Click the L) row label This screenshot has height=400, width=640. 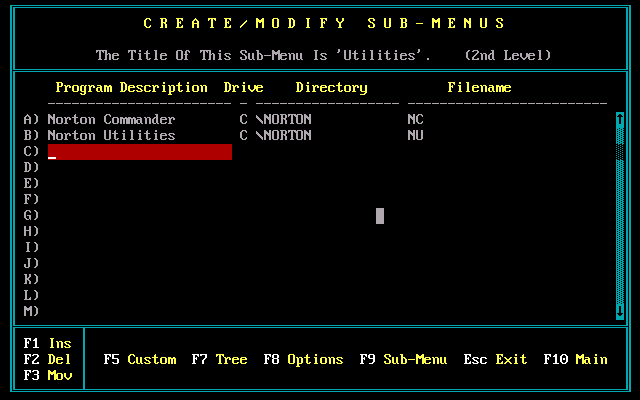click(31, 295)
